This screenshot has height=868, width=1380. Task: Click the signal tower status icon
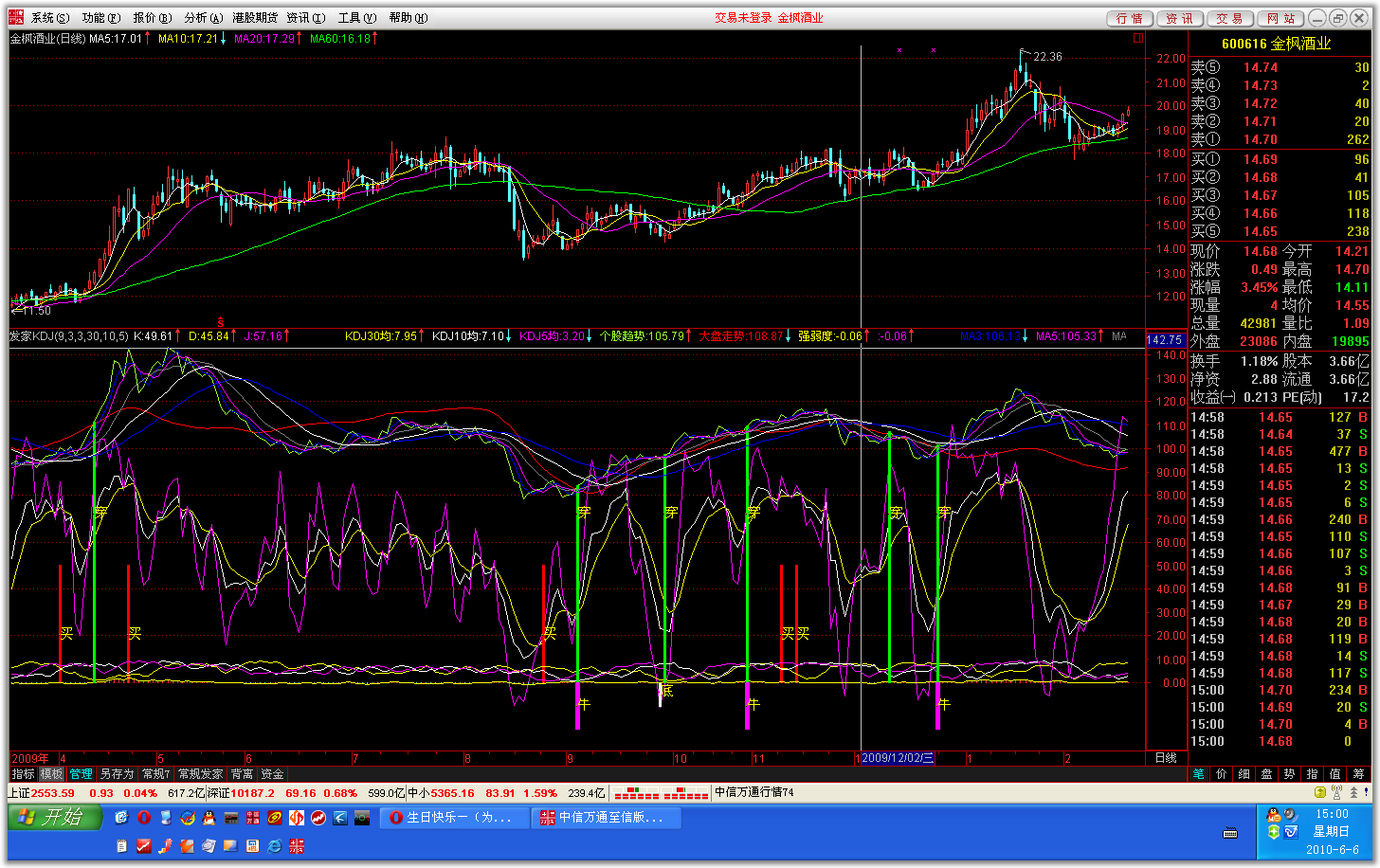1337,793
